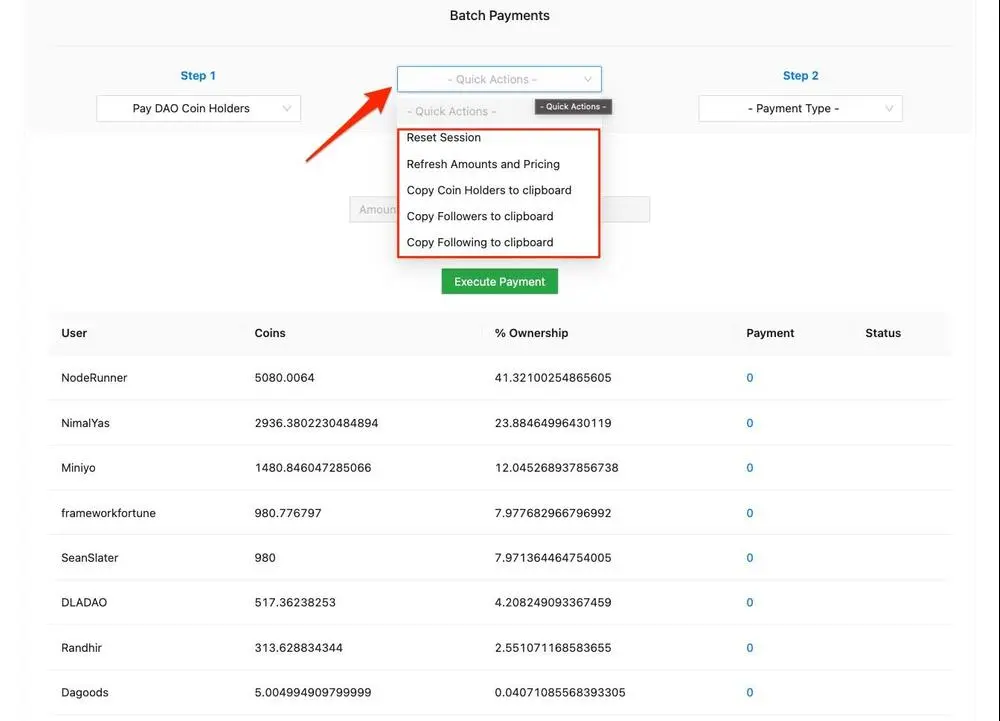Select Copy Following to clipboard
The width and height of the screenshot is (1000, 721).
click(x=480, y=242)
